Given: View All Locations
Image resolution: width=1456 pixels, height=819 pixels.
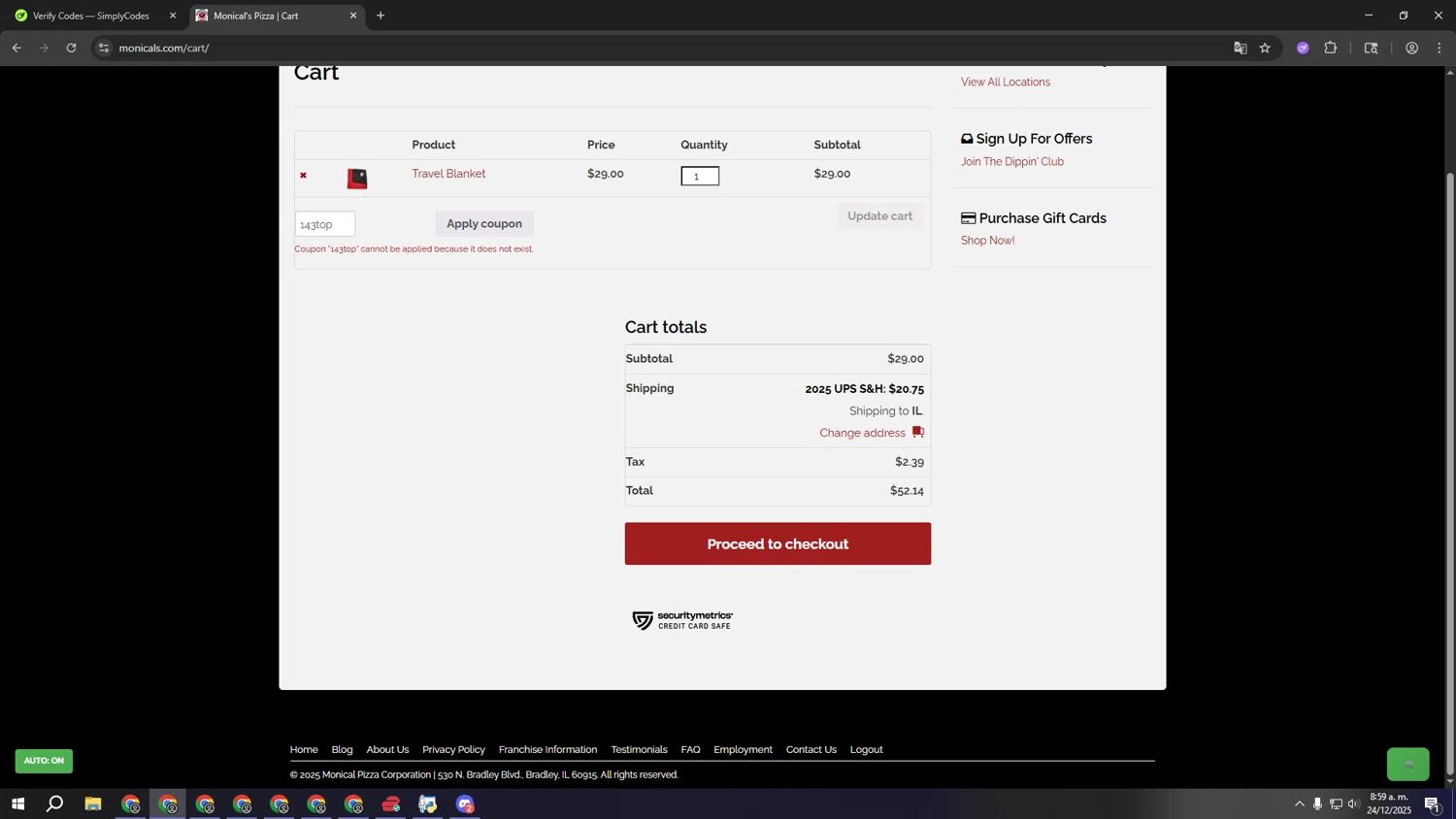Looking at the screenshot, I should click(1006, 82).
